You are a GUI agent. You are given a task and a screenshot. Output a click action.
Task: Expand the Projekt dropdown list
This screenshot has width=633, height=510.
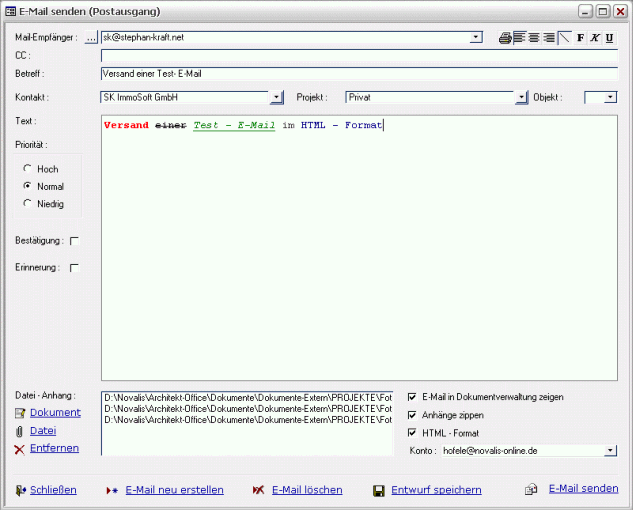(521, 98)
